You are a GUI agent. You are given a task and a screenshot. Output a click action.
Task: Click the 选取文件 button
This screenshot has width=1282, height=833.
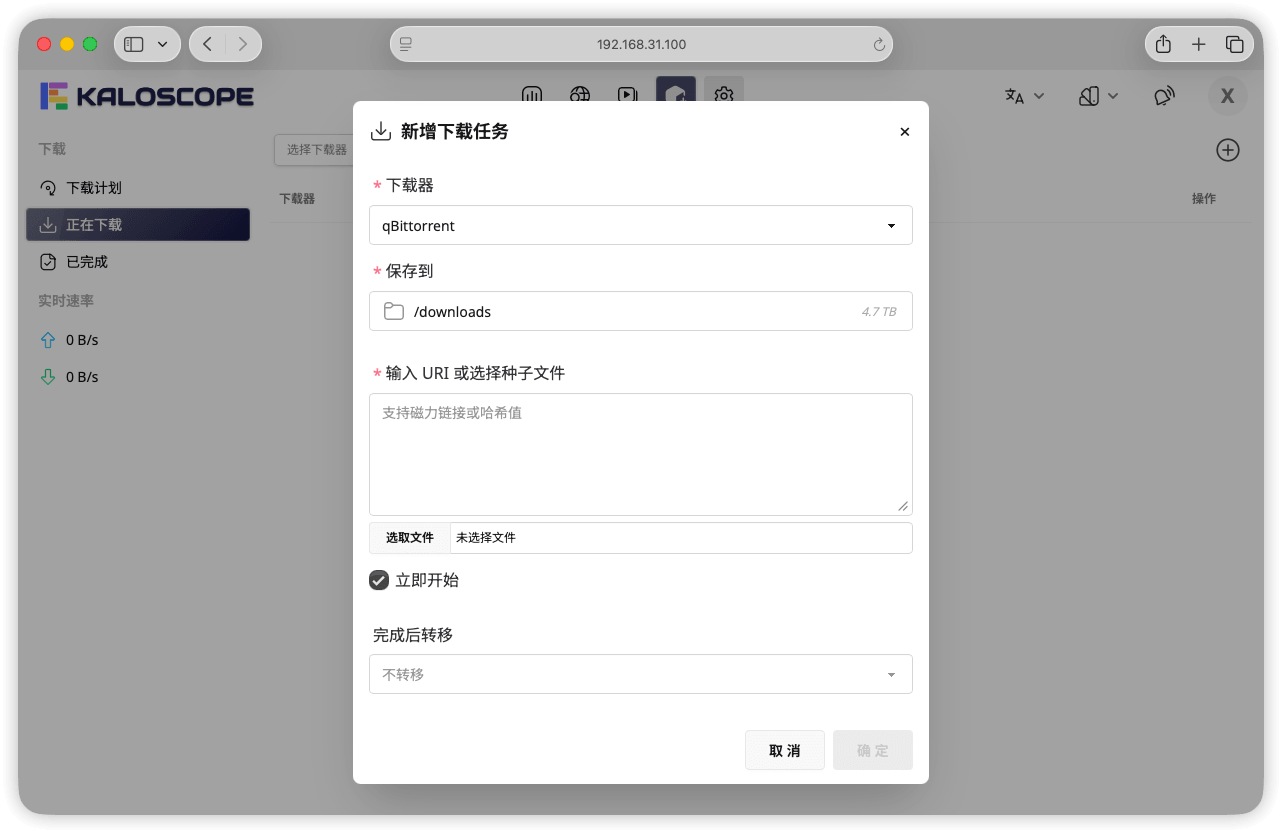410,538
